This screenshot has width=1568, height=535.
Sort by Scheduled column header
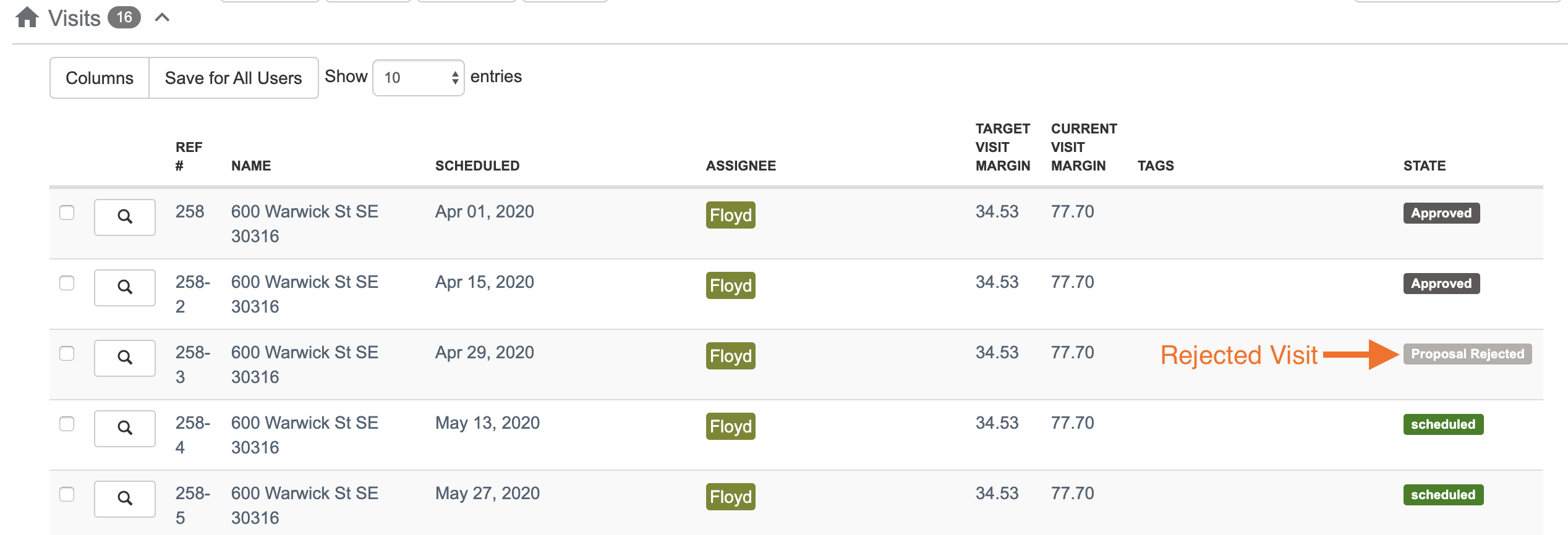pos(477,166)
